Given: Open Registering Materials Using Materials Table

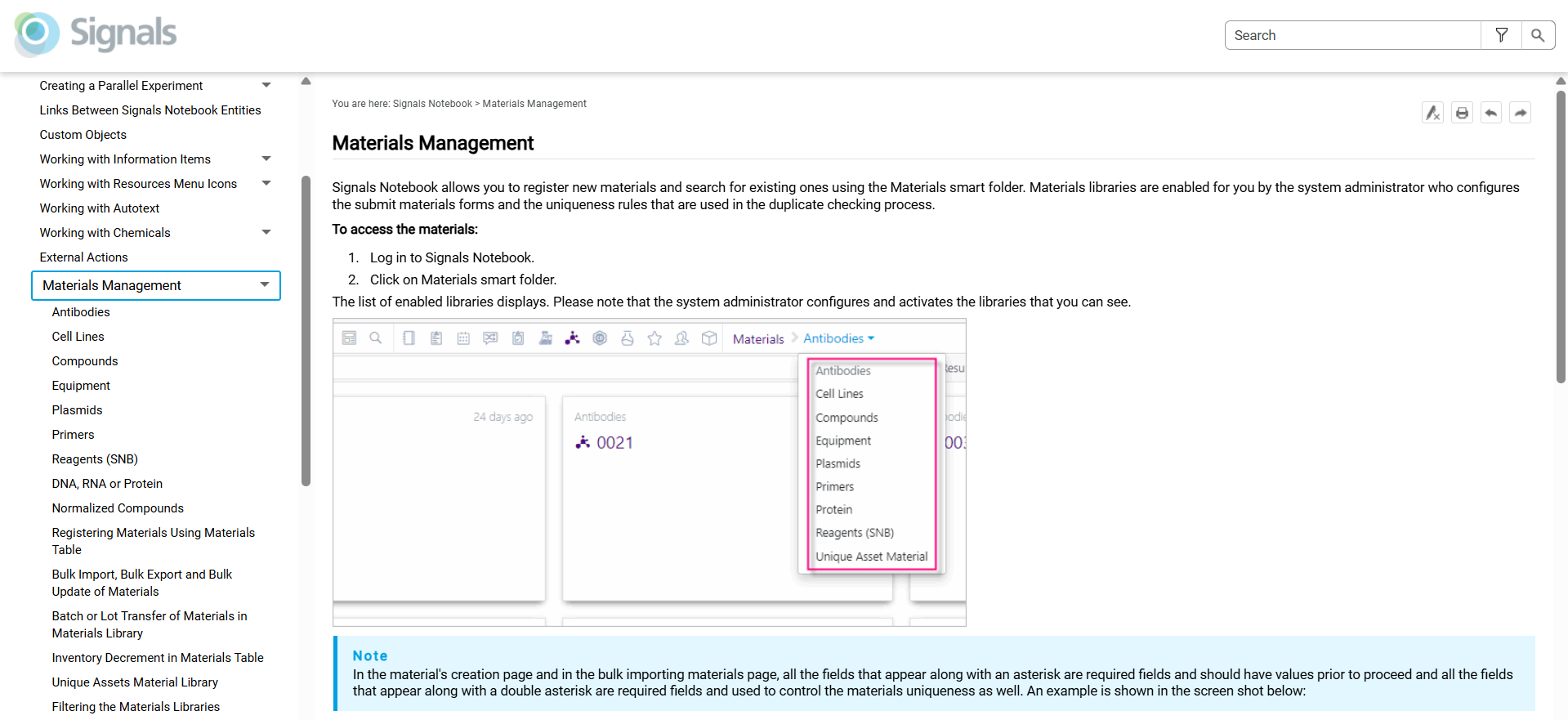Looking at the screenshot, I should click(x=154, y=541).
